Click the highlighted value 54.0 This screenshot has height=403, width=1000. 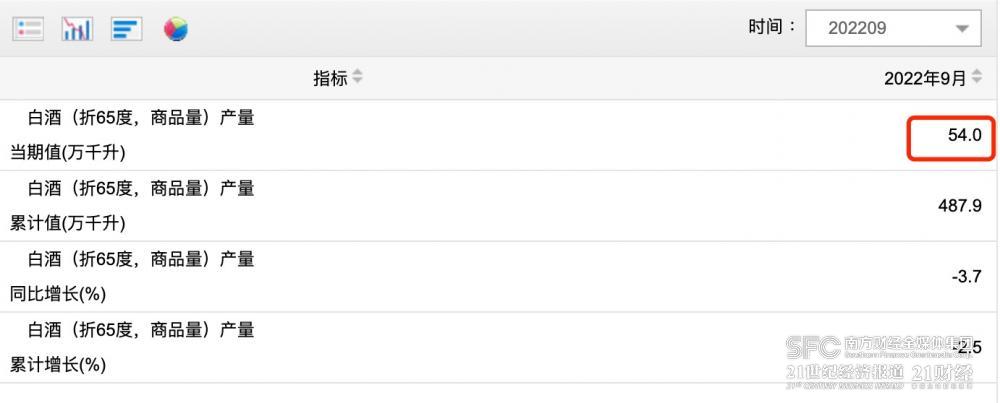964,135
